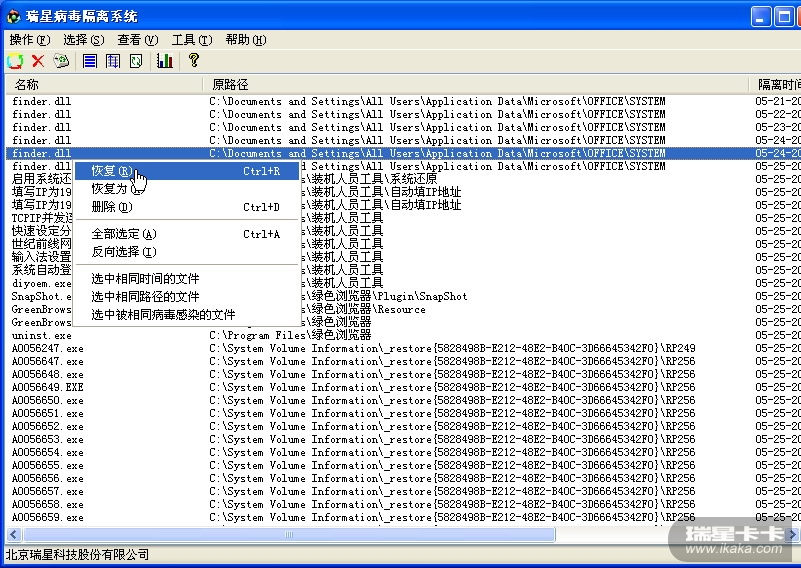Choose 删除(D) in the context menu

pyautogui.click(x=187, y=207)
